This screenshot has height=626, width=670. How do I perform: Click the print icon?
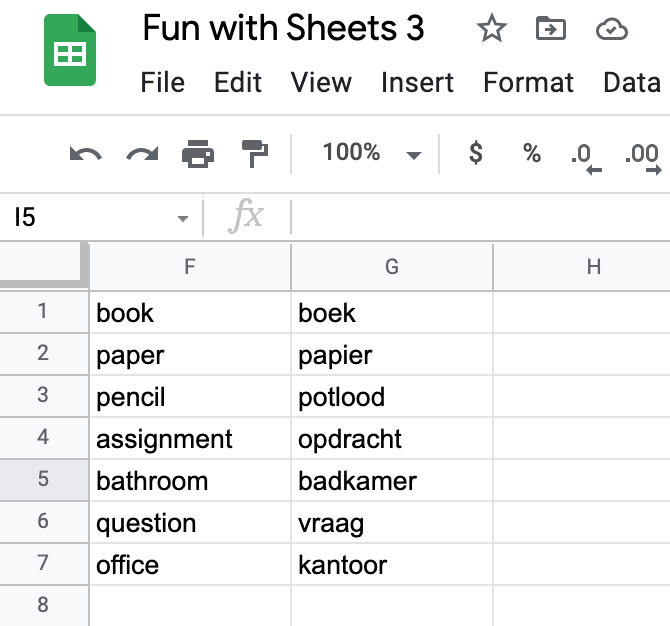(x=198, y=154)
